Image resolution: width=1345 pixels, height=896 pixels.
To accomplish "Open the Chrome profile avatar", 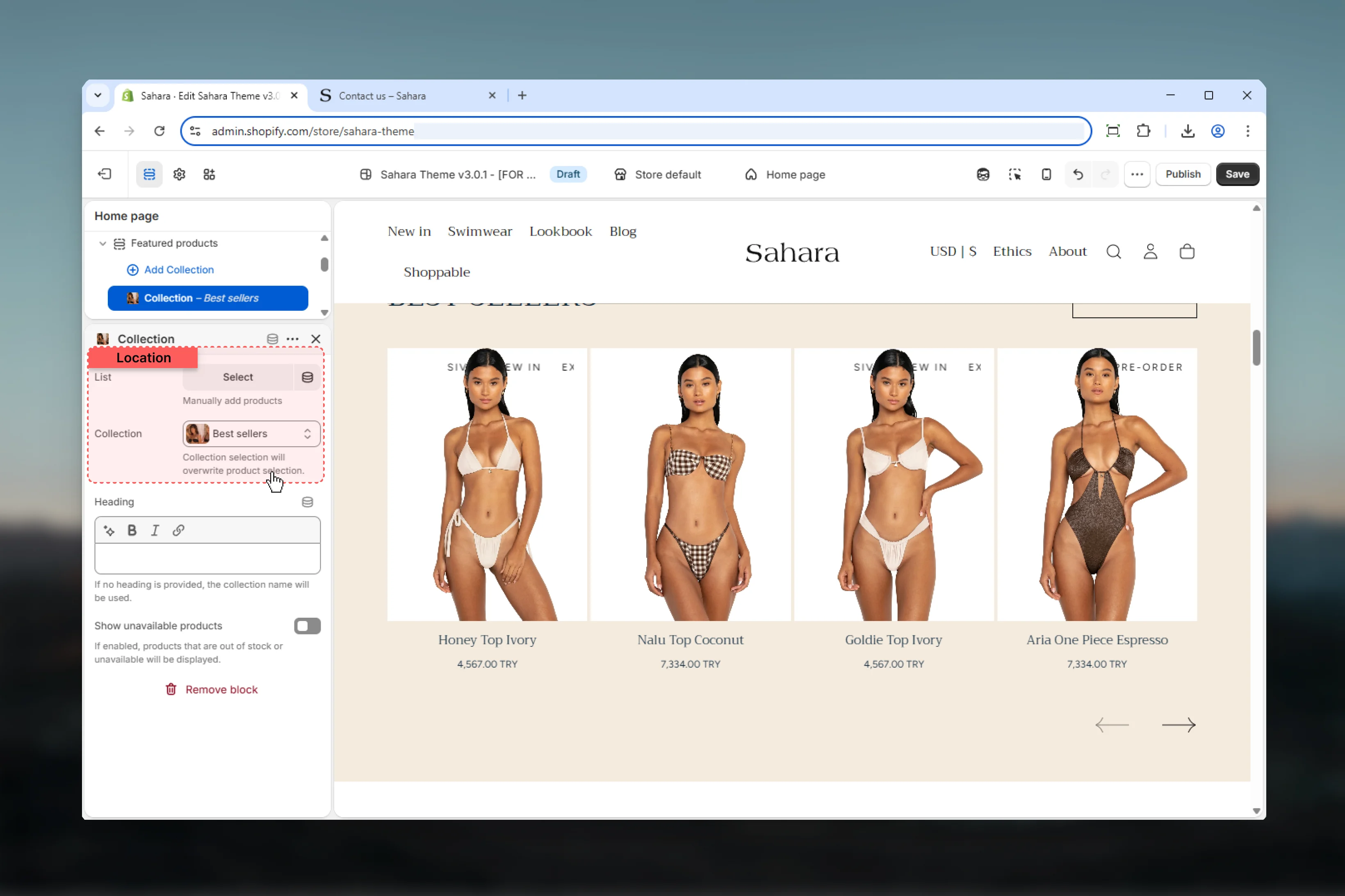I will tap(1218, 131).
